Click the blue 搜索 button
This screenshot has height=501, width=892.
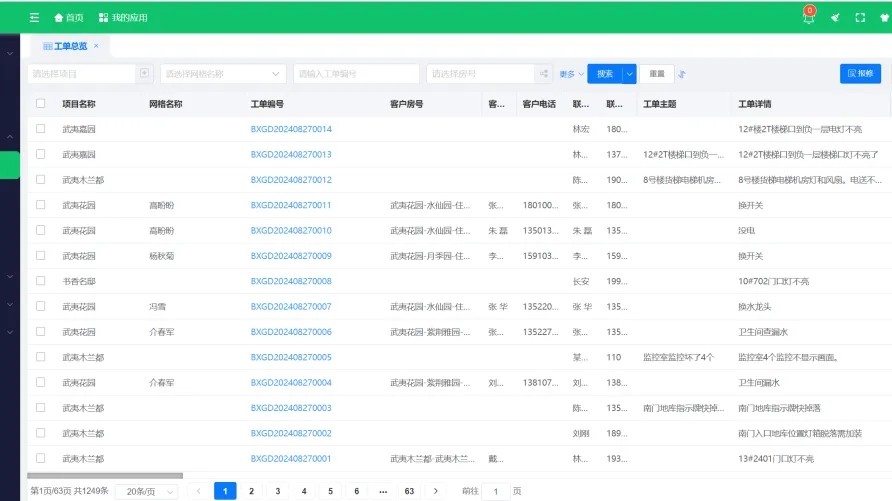[x=605, y=73]
